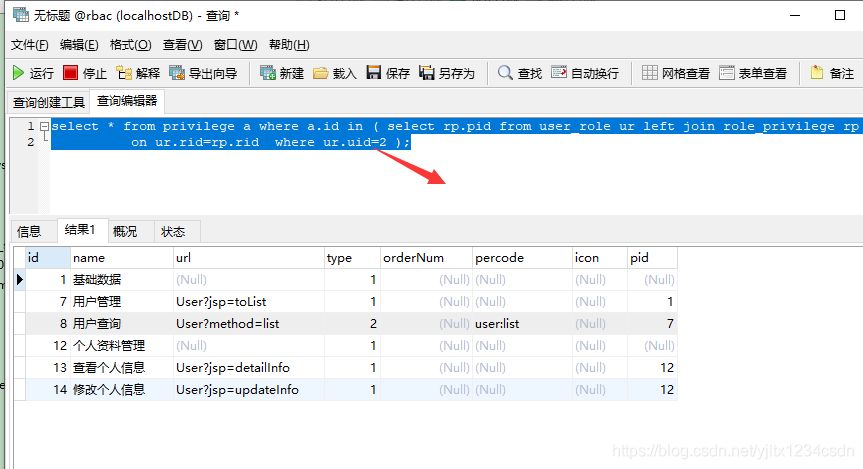The image size is (863, 469).
Task: Open the 帮助(H) menu
Action: tap(289, 45)
